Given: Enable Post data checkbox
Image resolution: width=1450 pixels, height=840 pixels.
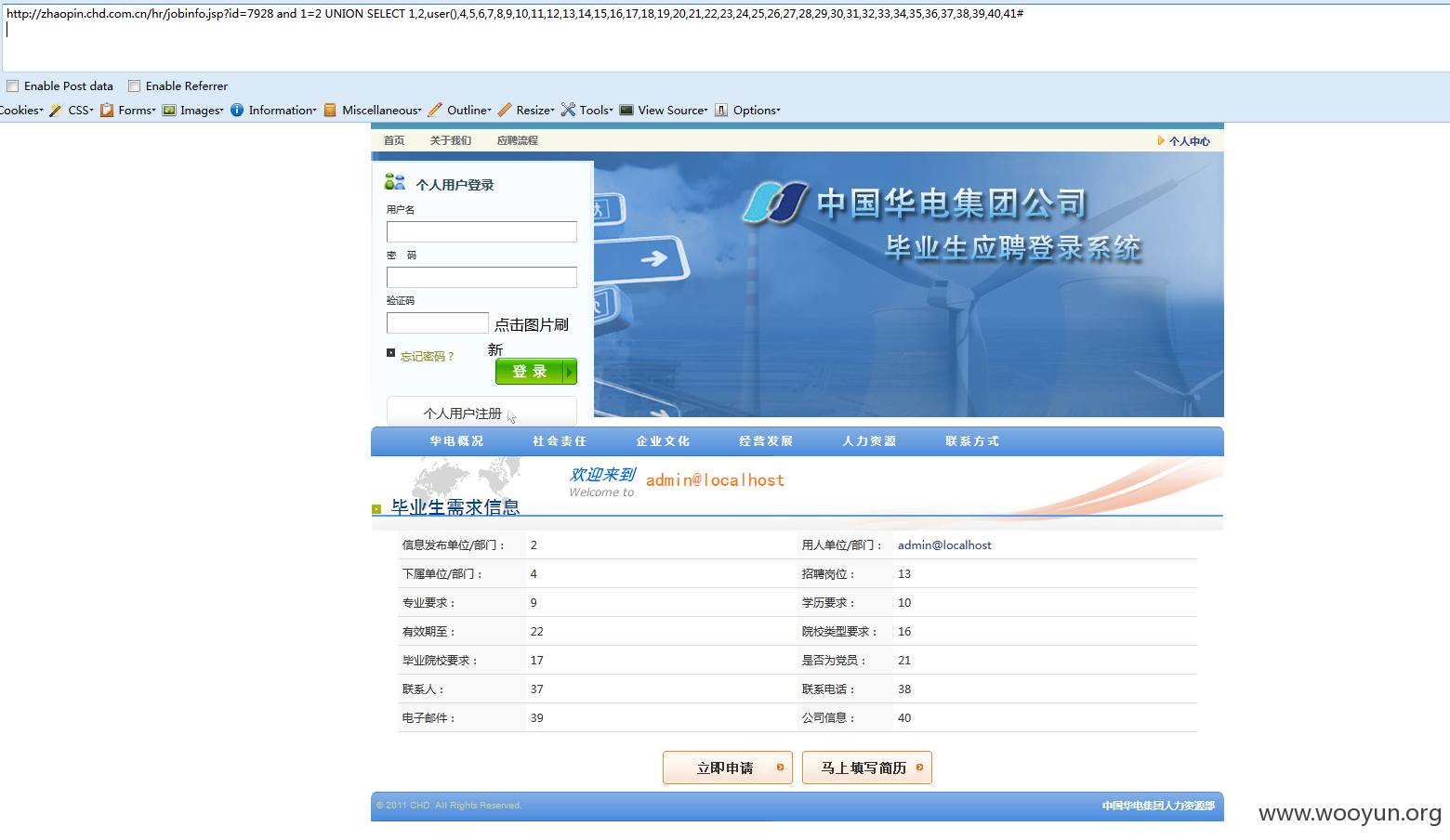Looking at the screenshot, I should [x=13, y=86].
